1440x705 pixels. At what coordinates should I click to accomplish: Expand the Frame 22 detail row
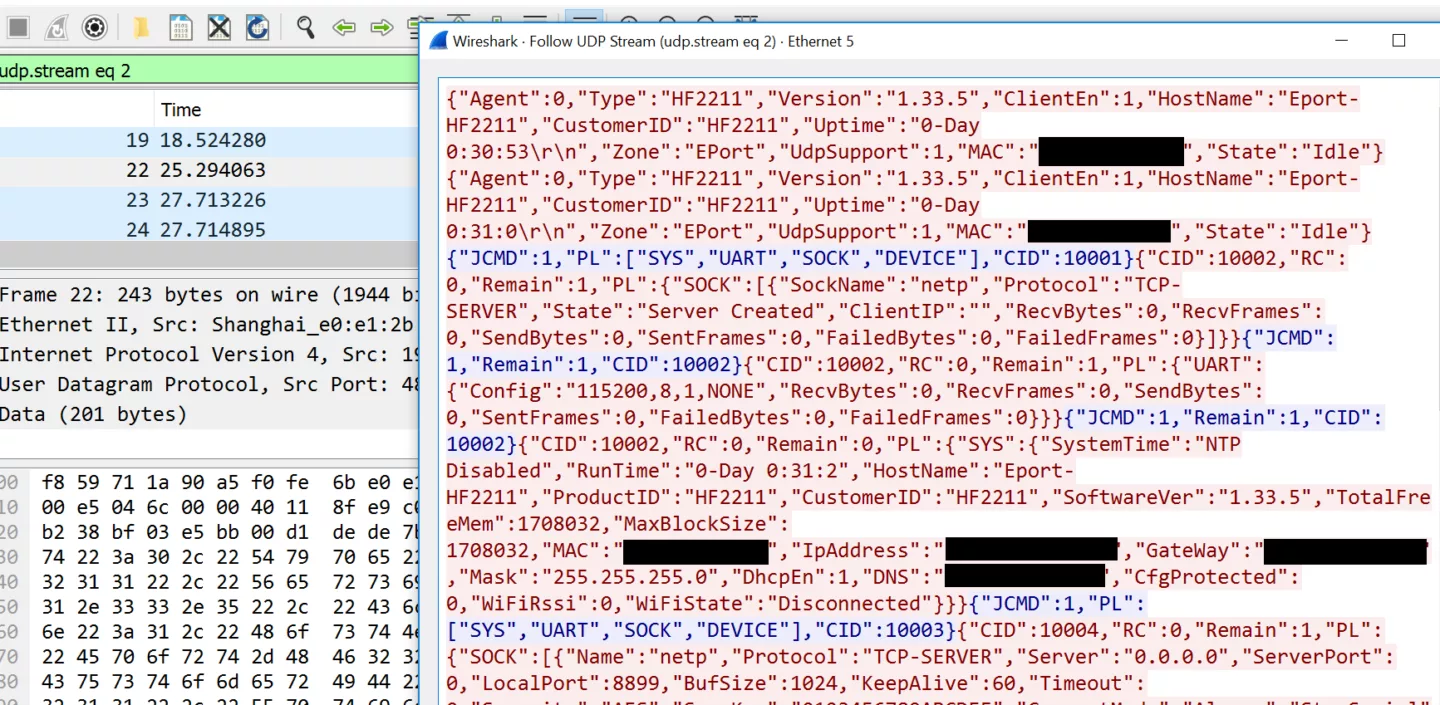coord(209,295)
